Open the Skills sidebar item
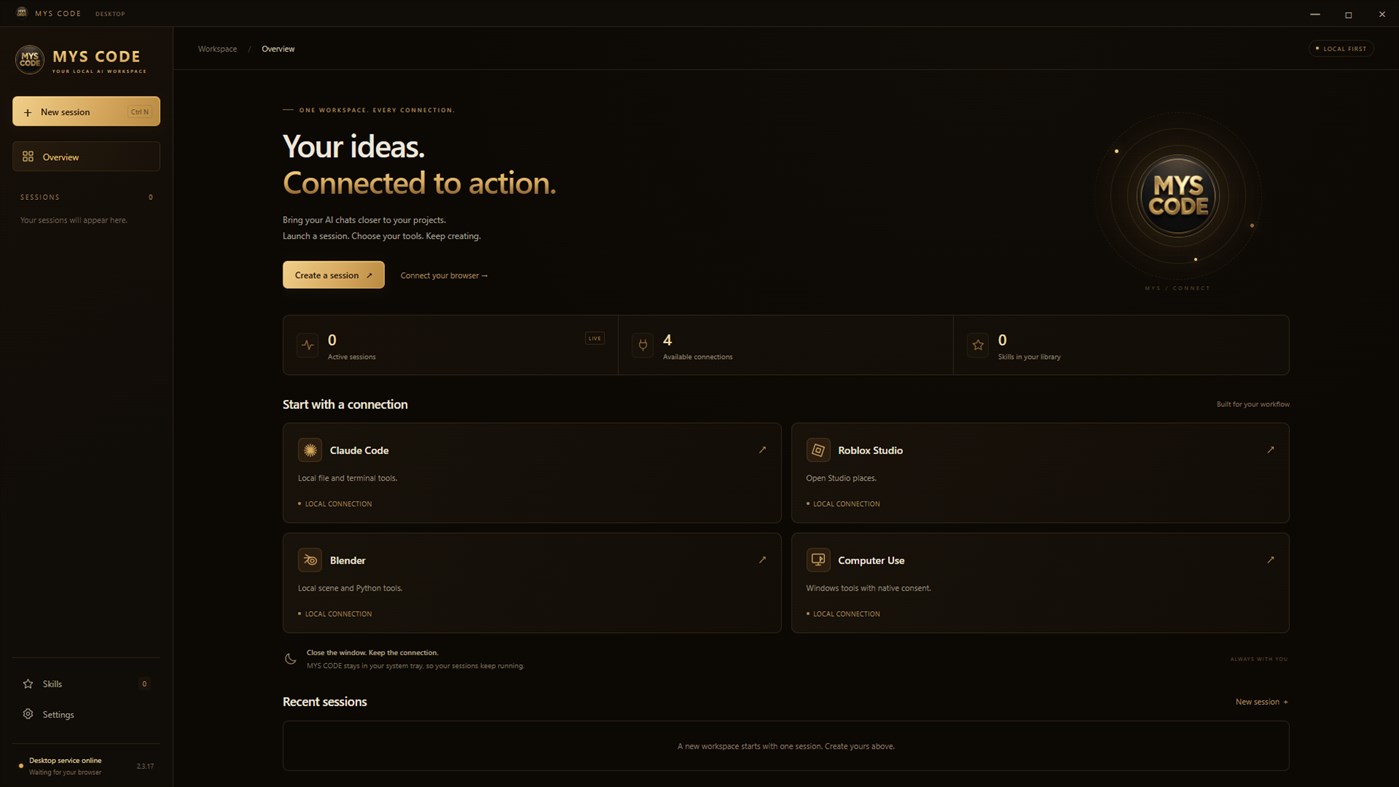1399x787 pixels. tap(86, 684)
